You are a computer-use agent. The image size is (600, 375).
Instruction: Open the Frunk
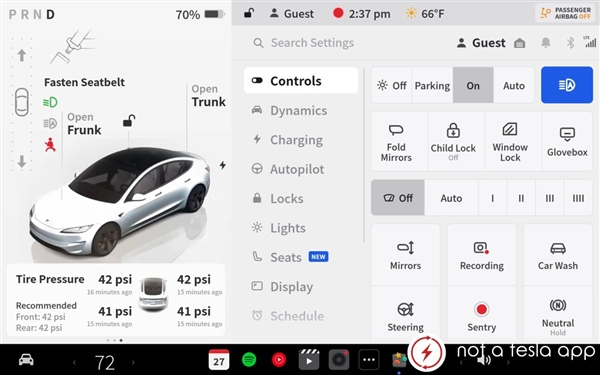coord(84,124)
